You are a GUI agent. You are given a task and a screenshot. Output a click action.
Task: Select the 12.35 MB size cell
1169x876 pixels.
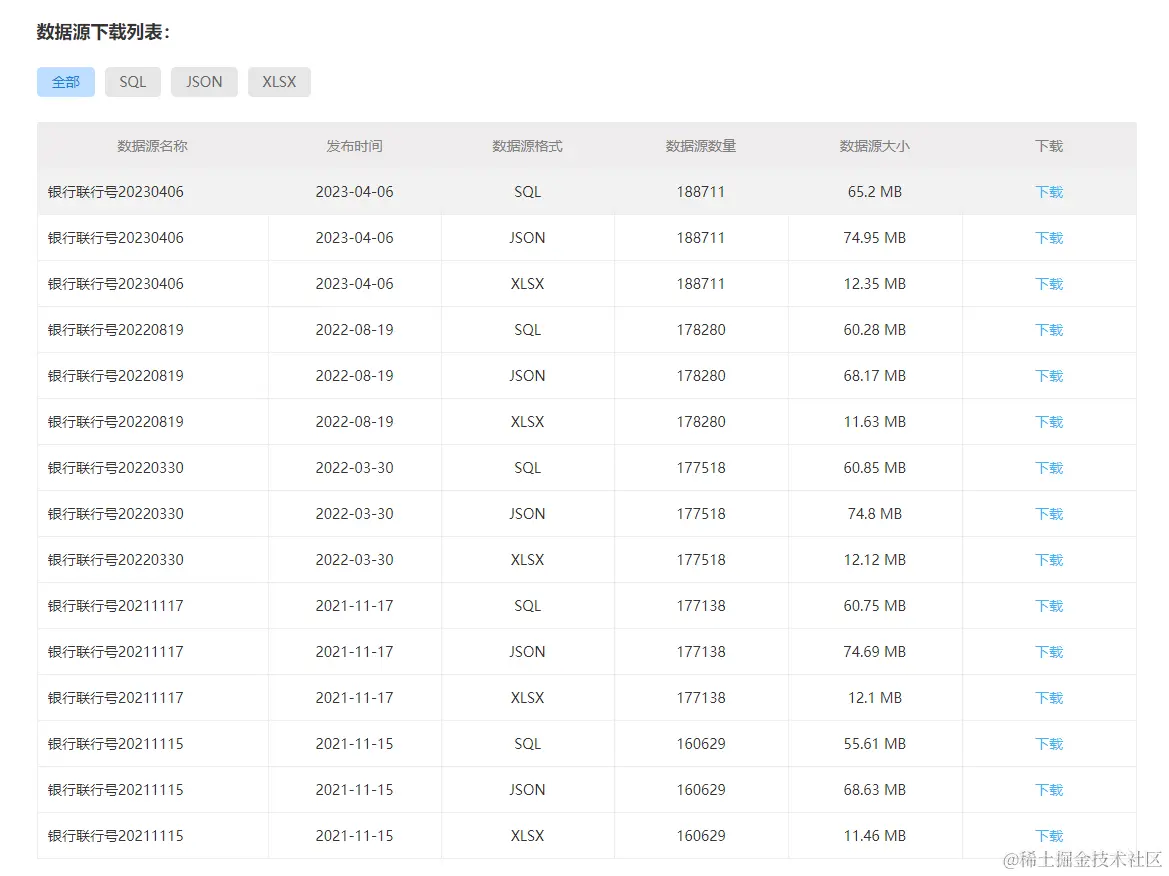(875, 284)
